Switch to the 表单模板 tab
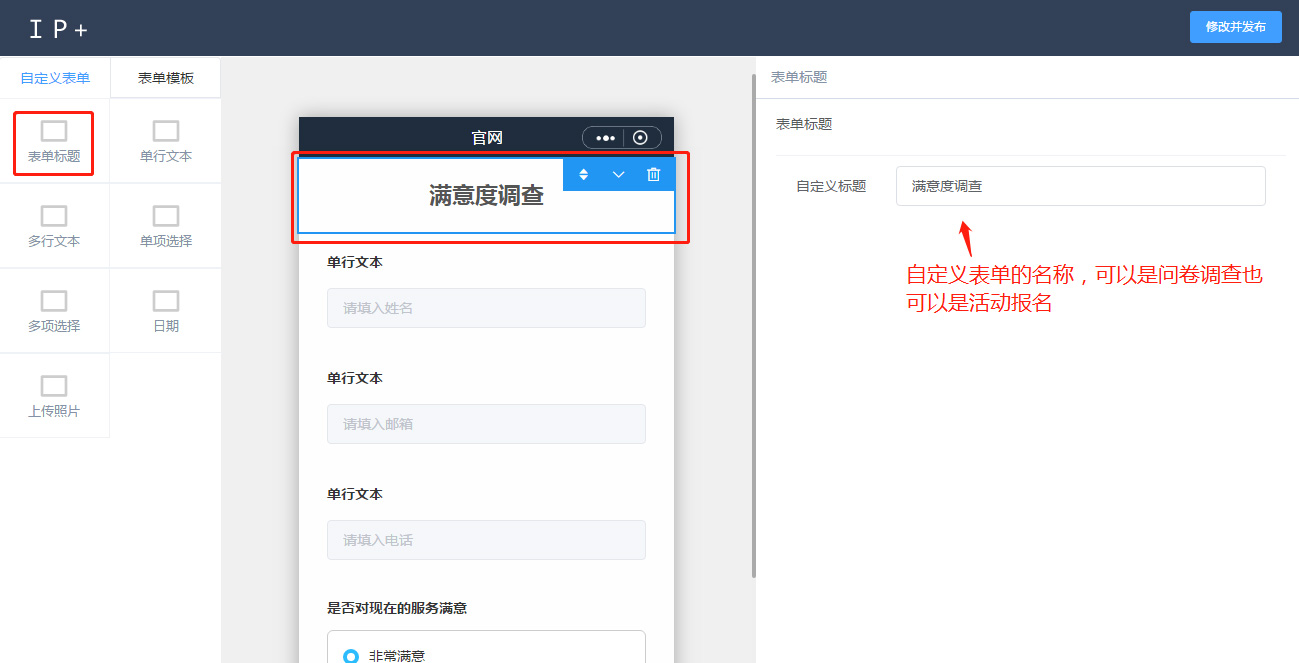 166,78
